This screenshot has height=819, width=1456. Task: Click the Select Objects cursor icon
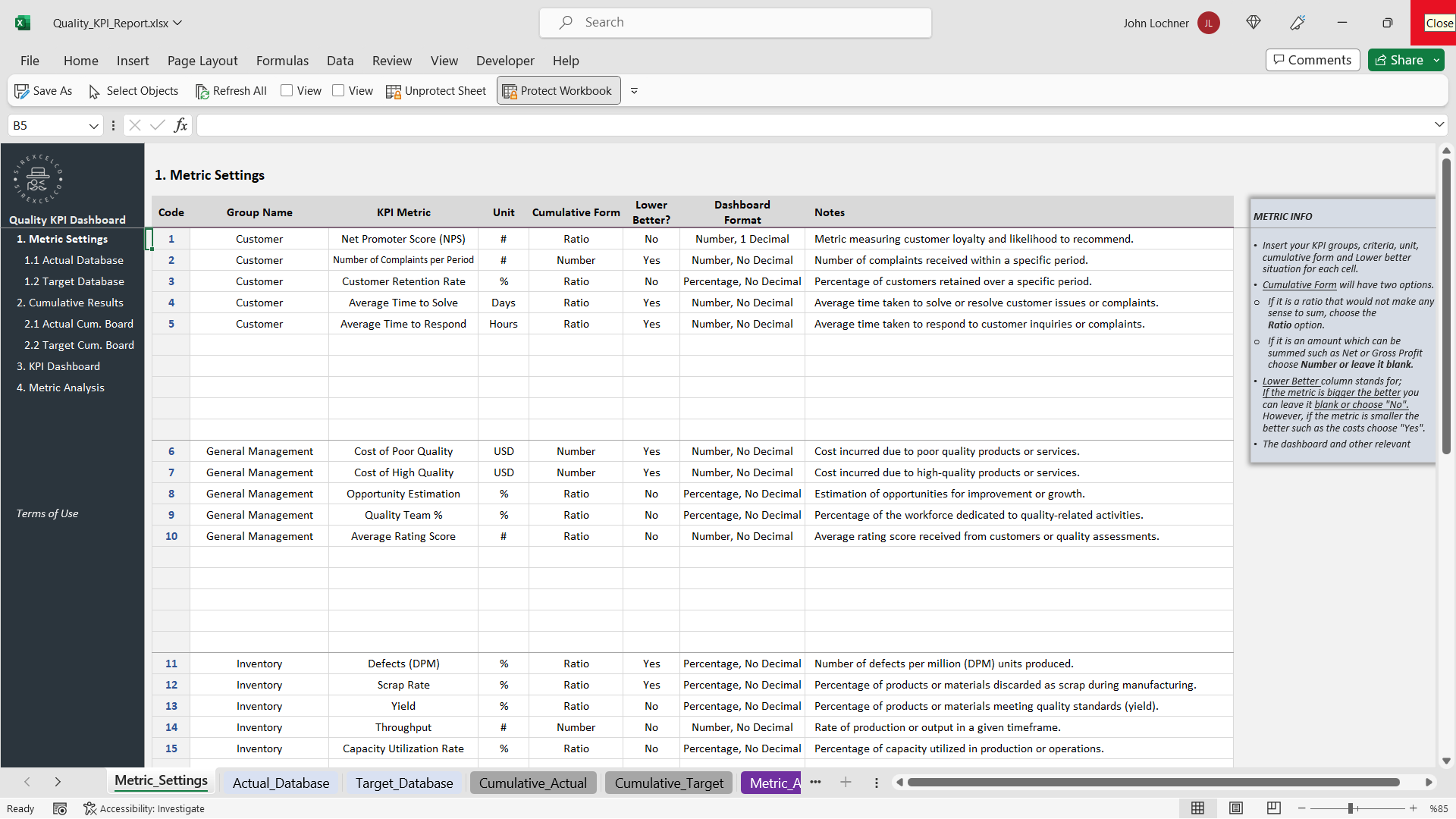tap(94, 91)
